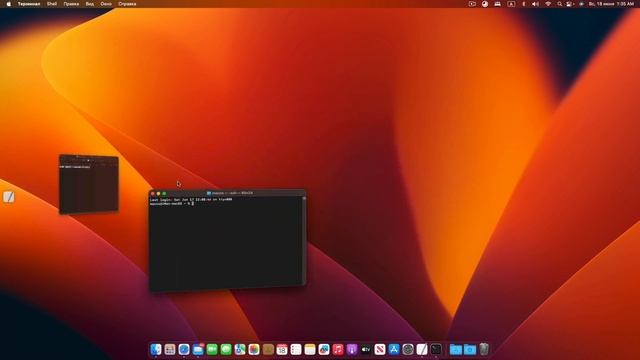
Task: Open the Shell menu
Action: 52,4
